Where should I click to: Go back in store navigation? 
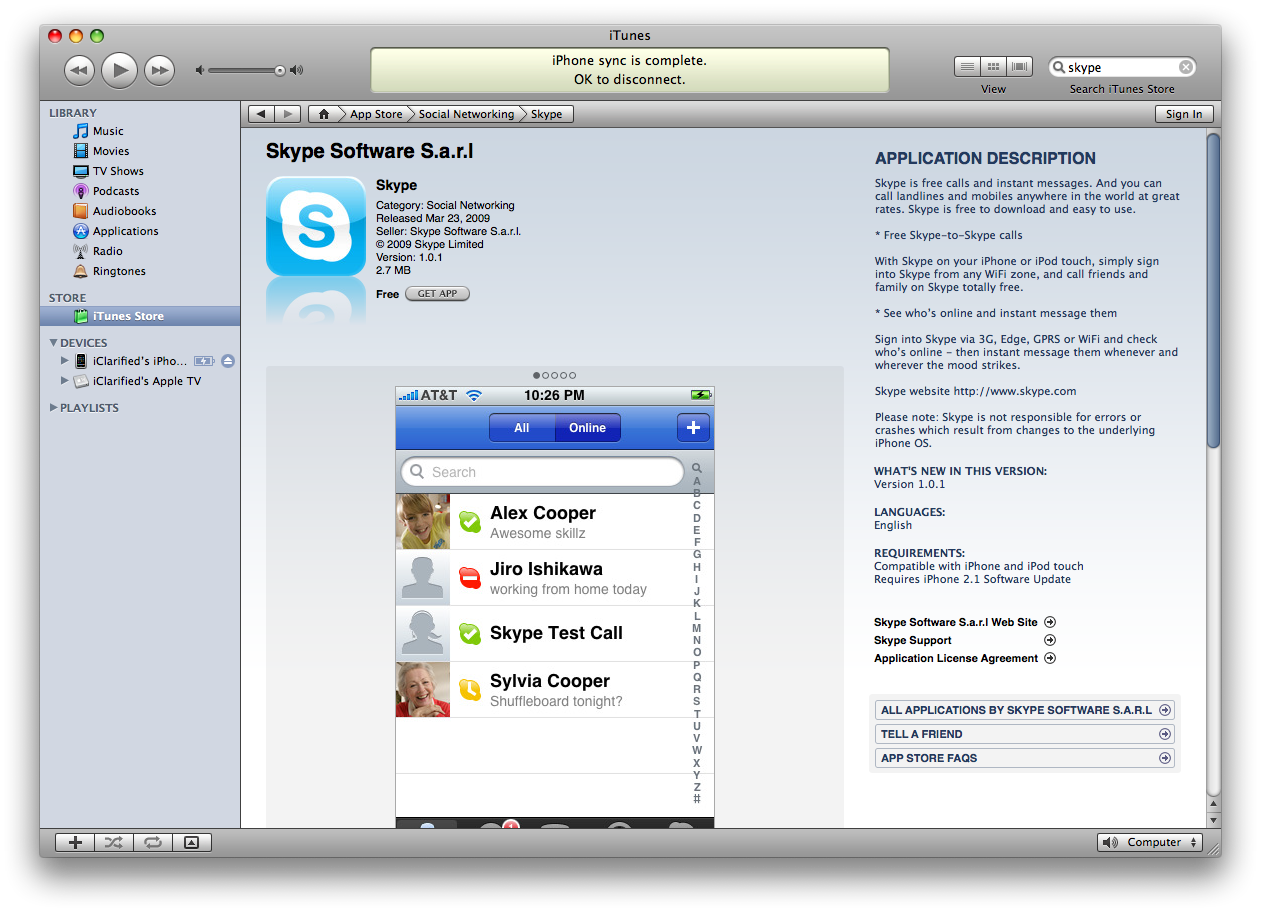[261, 114]
